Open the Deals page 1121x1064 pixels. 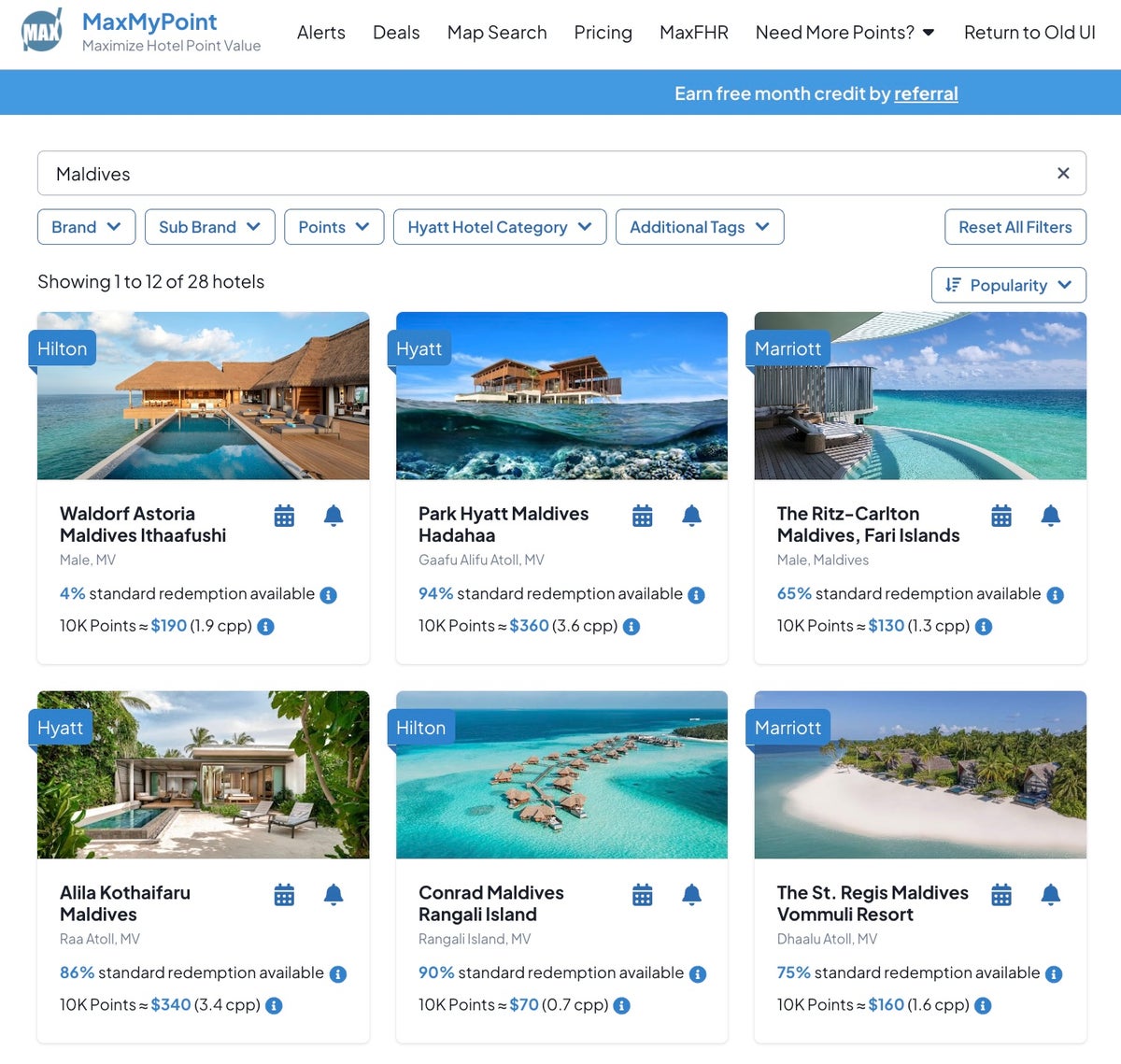396,33
